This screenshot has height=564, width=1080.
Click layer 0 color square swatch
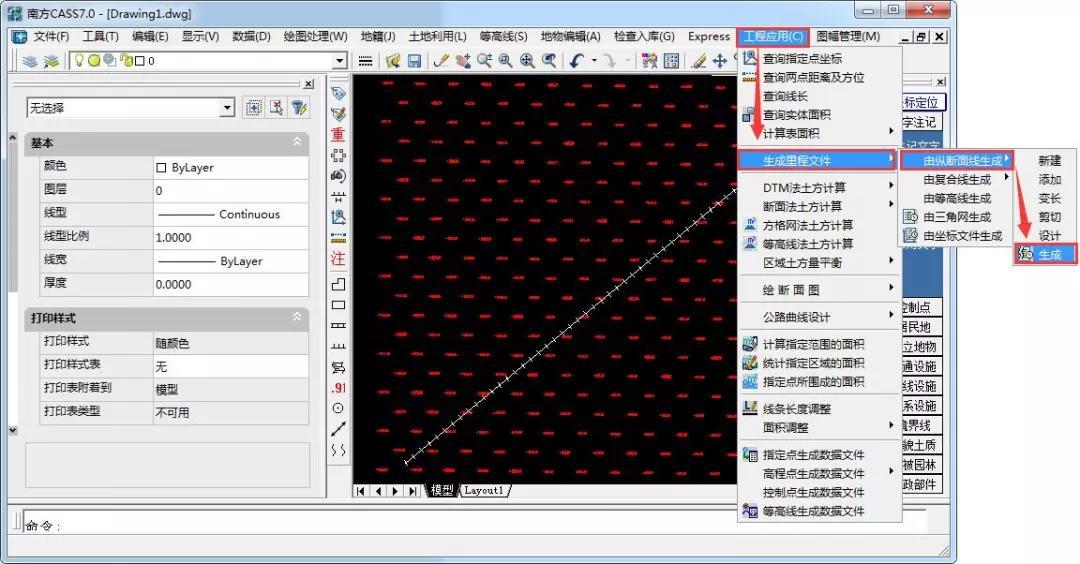140,61
